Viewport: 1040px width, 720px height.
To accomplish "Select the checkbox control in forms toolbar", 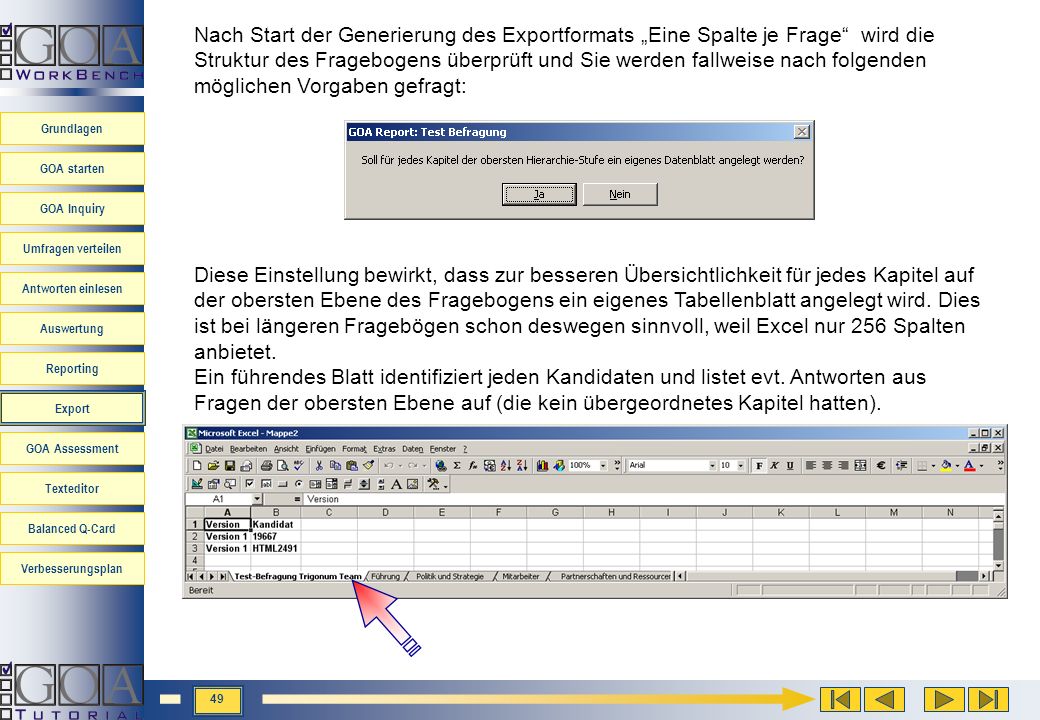I will 249,484.
